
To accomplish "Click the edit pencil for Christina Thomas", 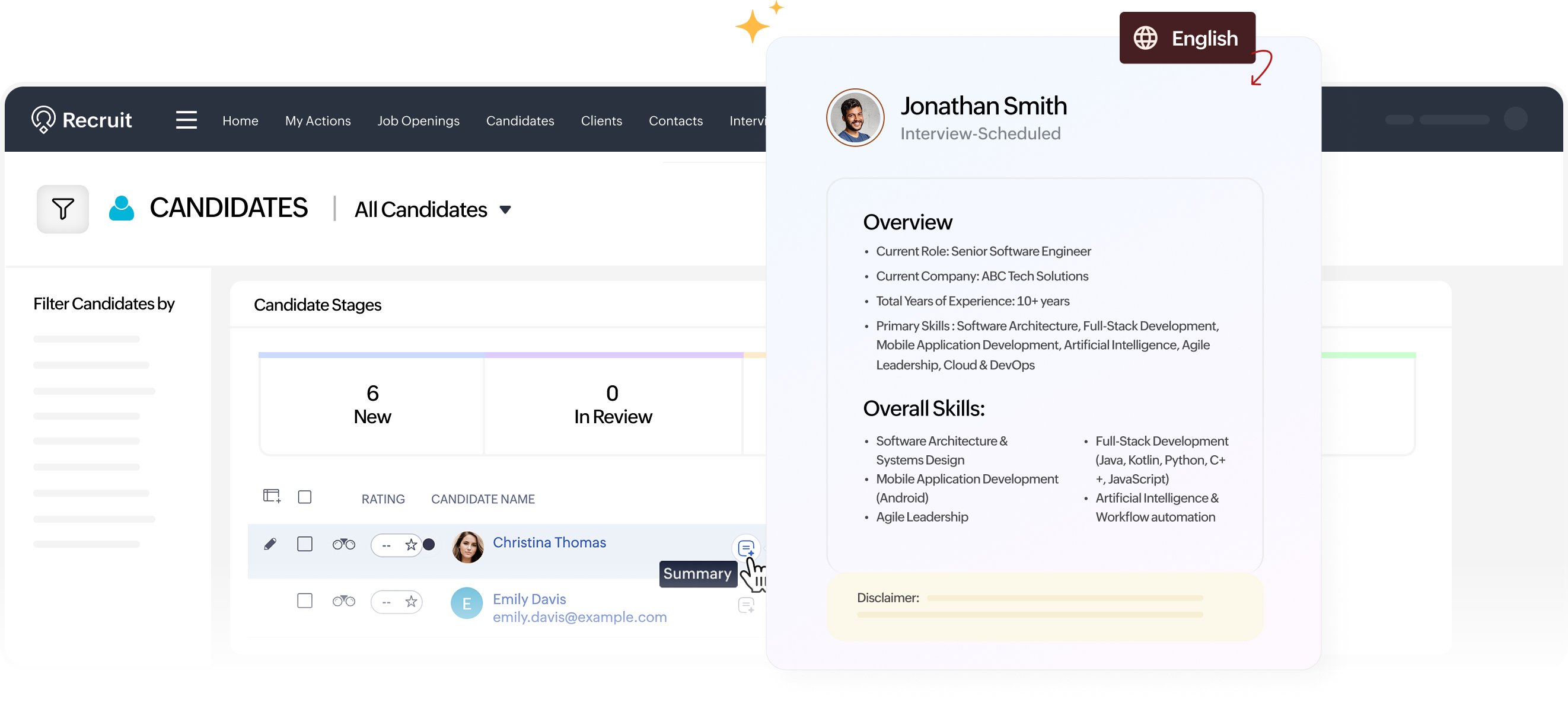I will [x=270, y=544].
